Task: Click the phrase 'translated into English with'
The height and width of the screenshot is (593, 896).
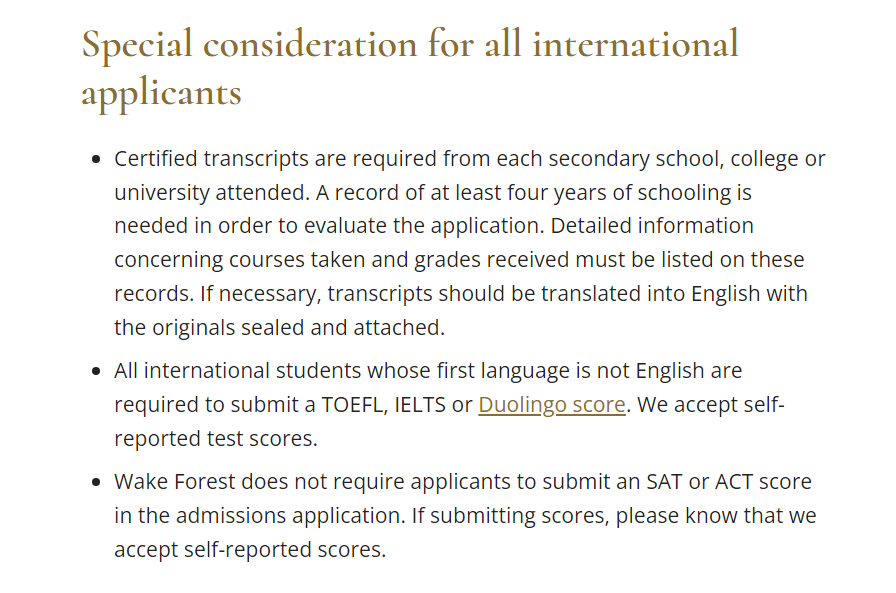Action: point(674,294)
